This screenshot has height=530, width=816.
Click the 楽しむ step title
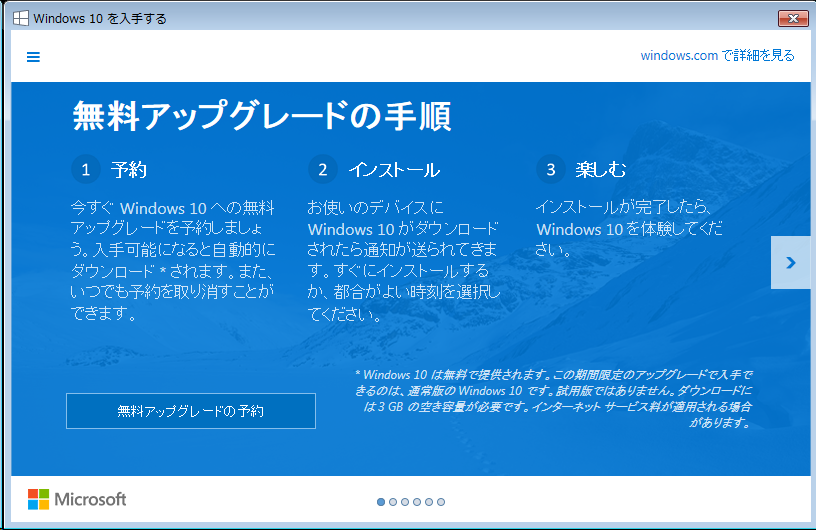click(x=601, y=170)
